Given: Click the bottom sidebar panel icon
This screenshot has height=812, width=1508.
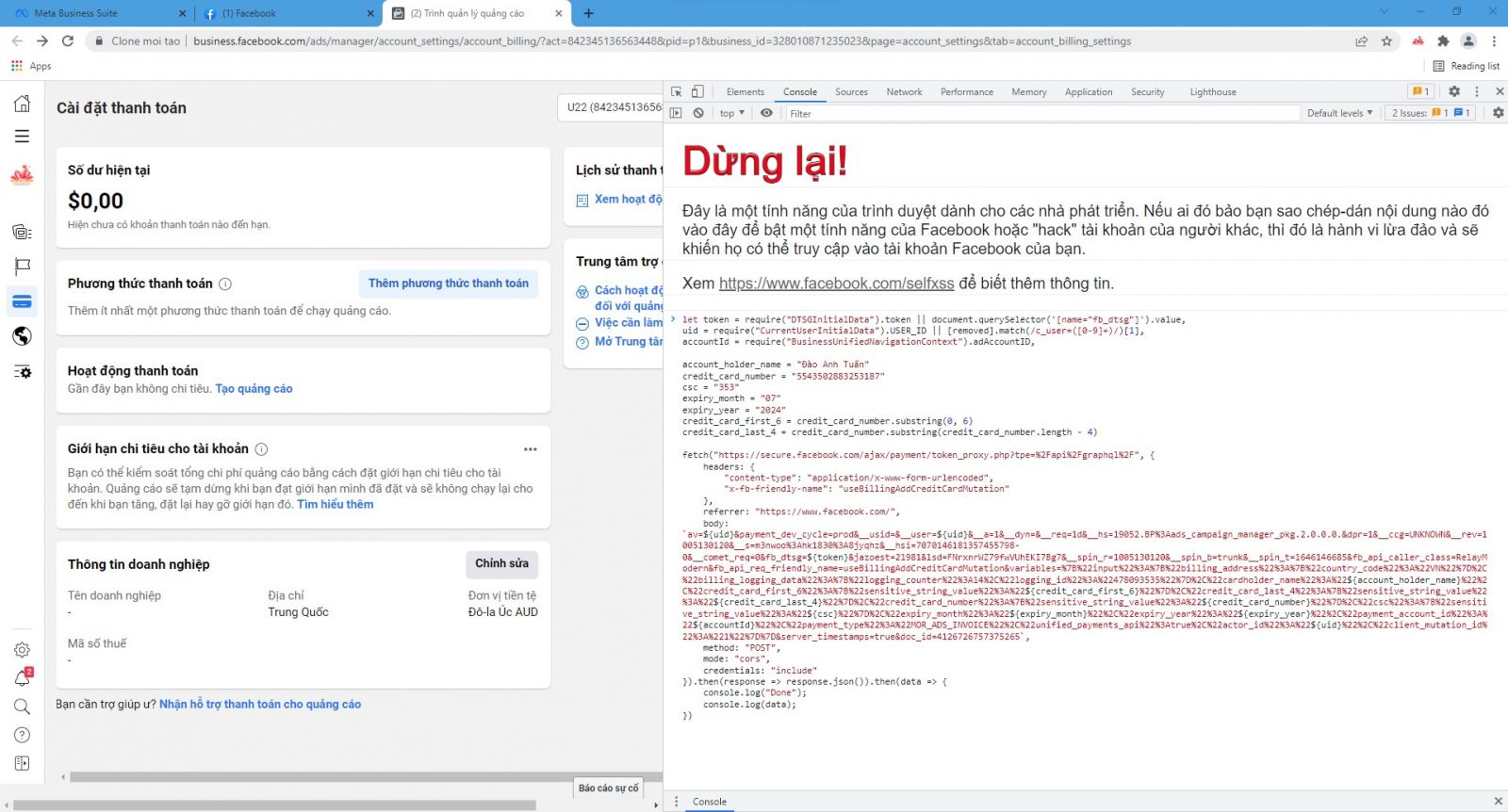Looking at the screenshot, I should 22,763.
